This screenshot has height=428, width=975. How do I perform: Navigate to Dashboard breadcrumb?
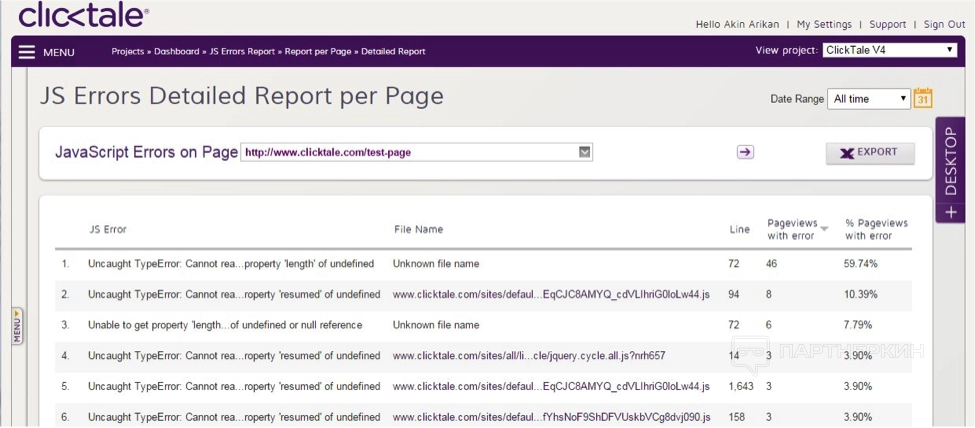pos(176,51)
